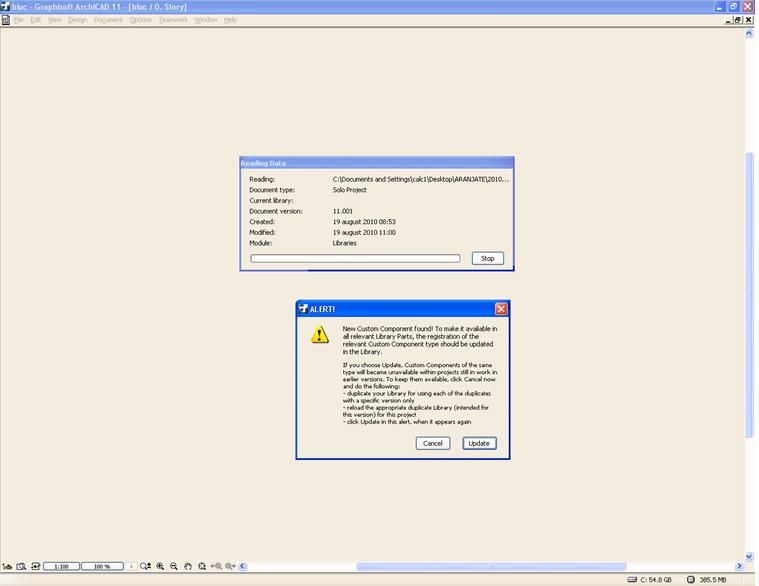Viewport: 759px width, 586px height.
Task: Click the vertical scrollbar thumb
Action: click(x=749, y=295)
